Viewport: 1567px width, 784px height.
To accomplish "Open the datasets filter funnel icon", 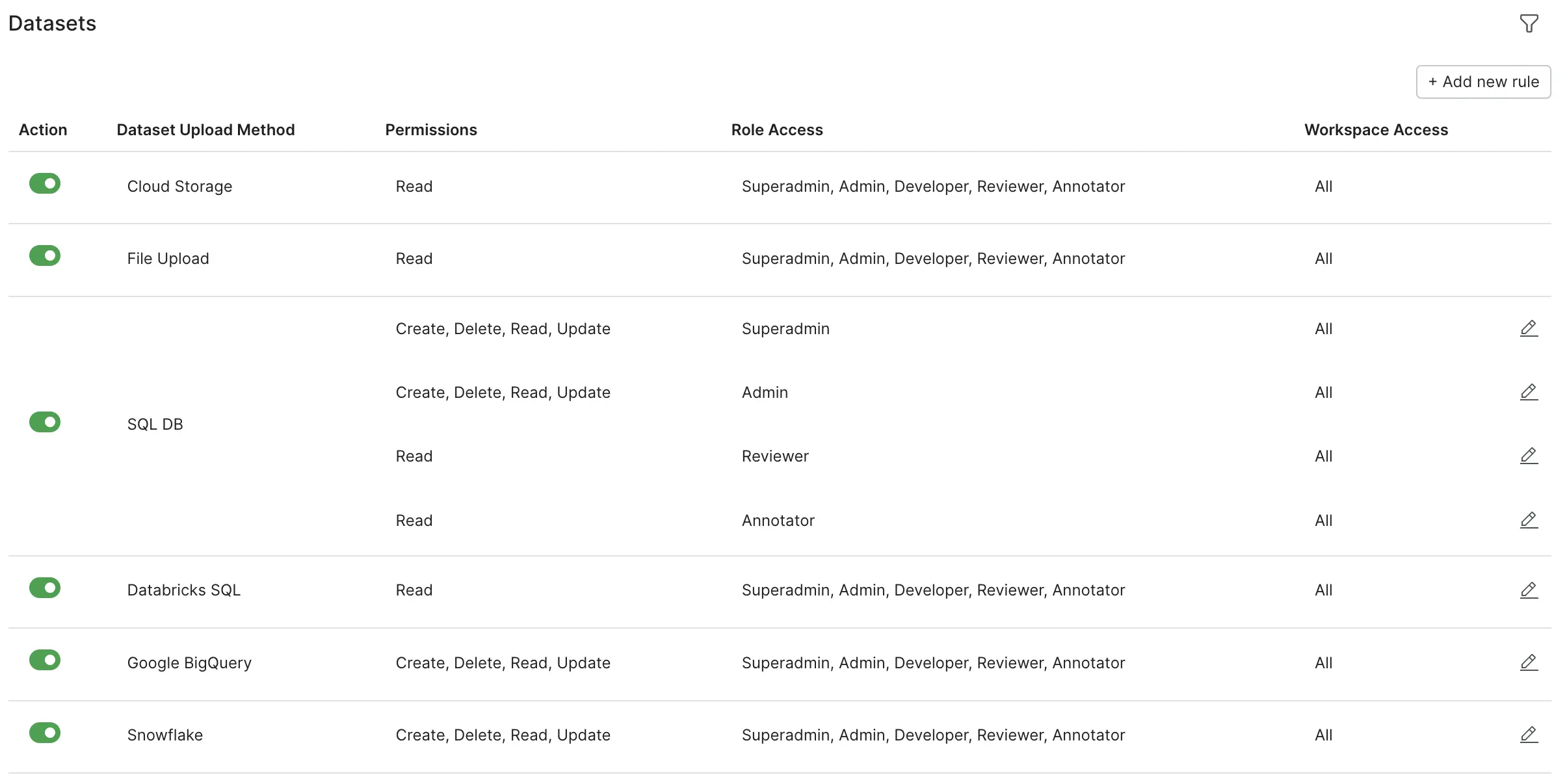I will (x=1529, y=24).
